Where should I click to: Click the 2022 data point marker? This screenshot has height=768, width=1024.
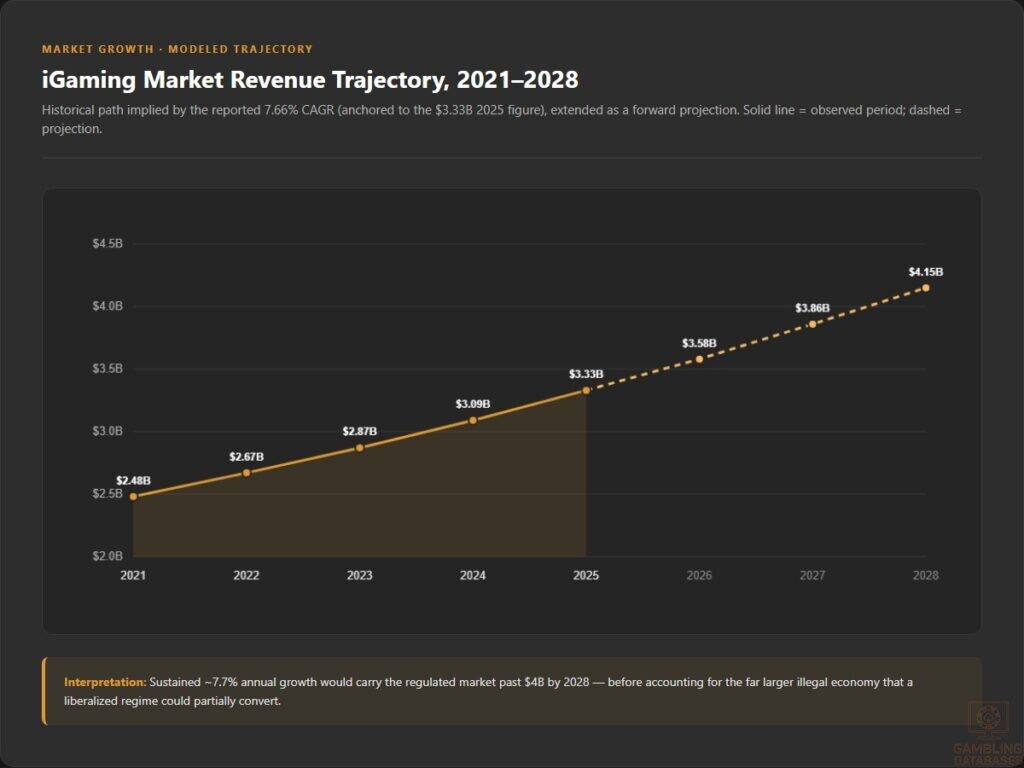coord(246,473)
